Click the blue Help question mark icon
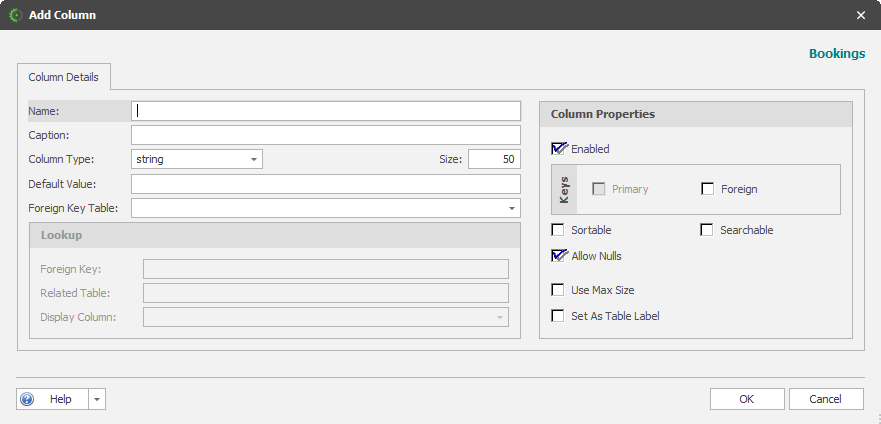 27,399
